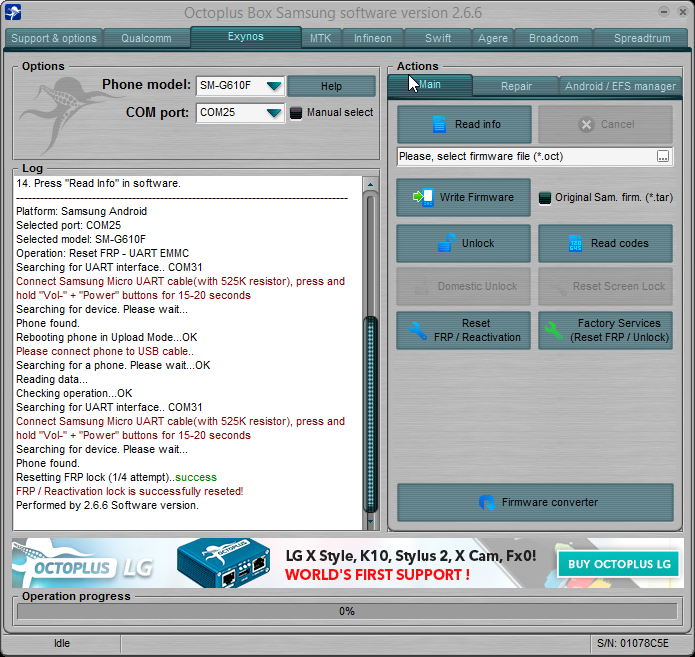Open the Agere tab
Viewport: 695px width, 657px height.
pyautogui.click(x=493, y=38)
